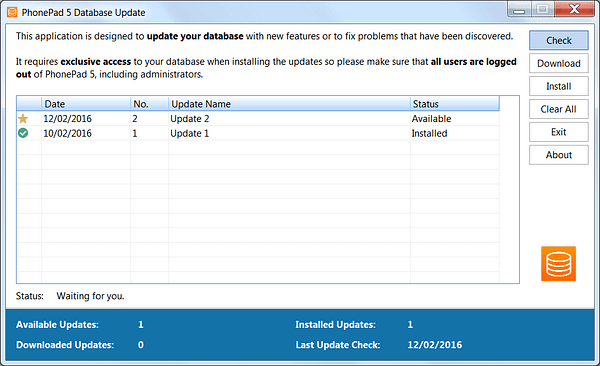Click the 'Installed Updates:' label
Image resolution: width=600 pixels, height=366 pixels.
336,325
